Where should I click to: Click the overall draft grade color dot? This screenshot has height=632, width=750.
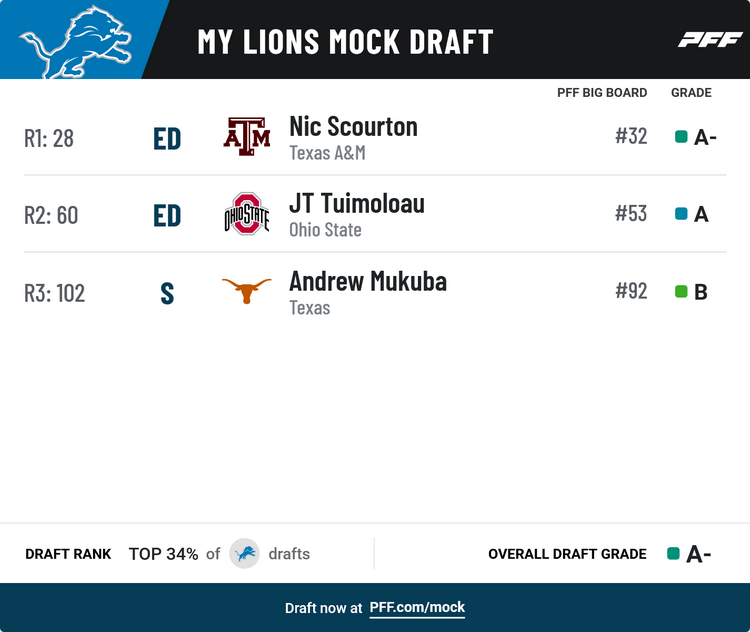673,553
